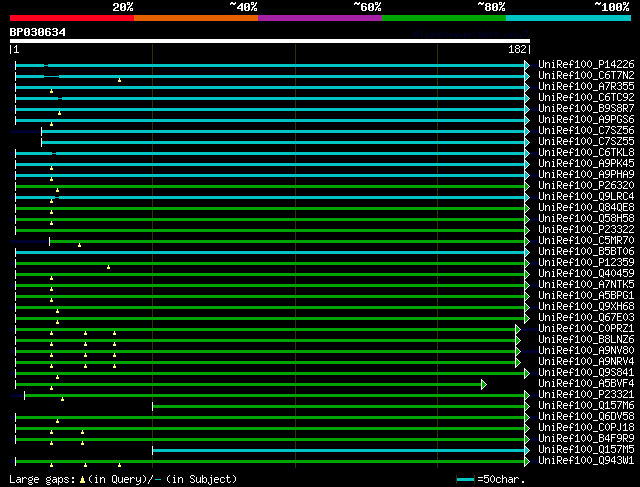The height and width of the screenshot is (487, 640).
Task: Open the UniRef100_C6T7N2 entry
Action: tap(586, 76)
